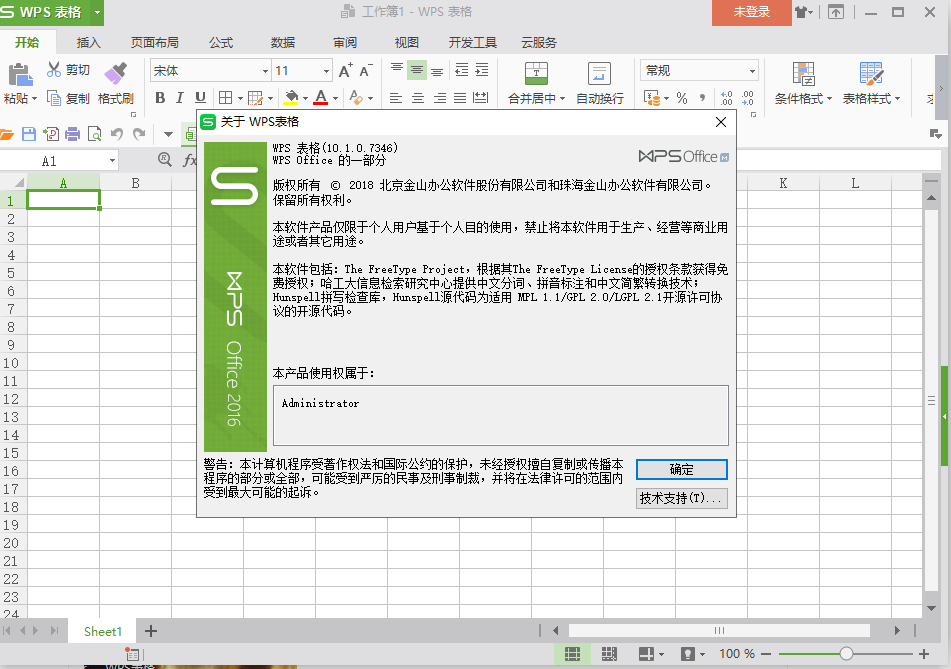Click the skin shirt icon in title bar
Screen dimensions: 951x669
click(802, 12)
